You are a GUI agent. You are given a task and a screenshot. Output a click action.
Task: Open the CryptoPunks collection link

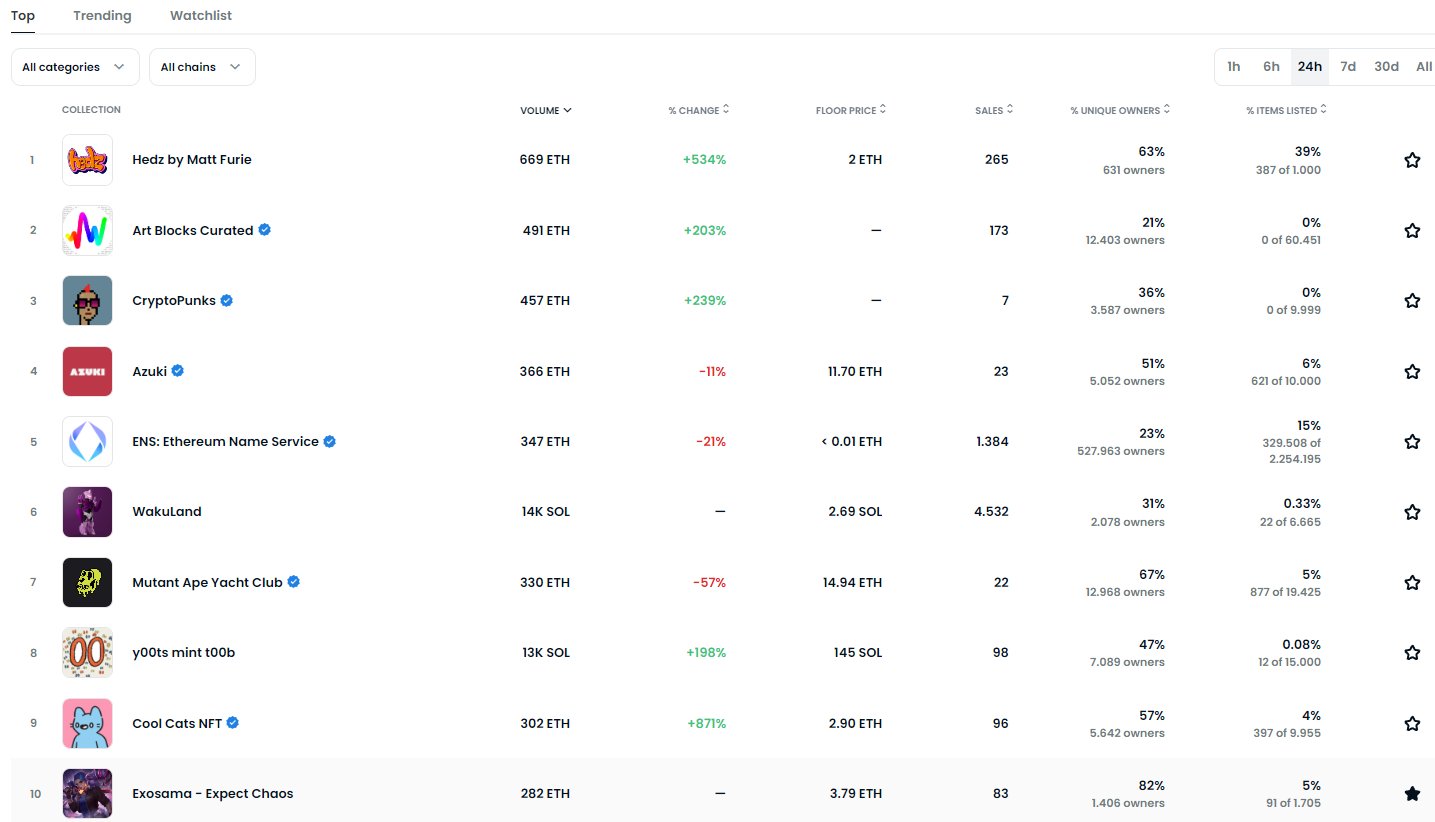(x=174, y=301)
